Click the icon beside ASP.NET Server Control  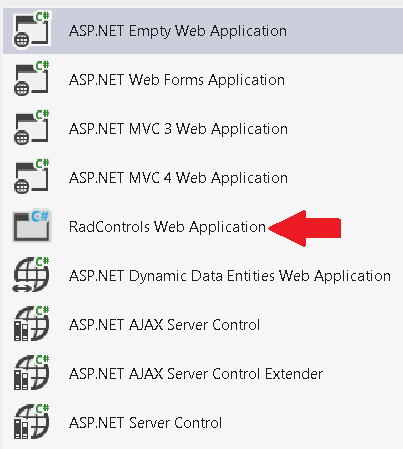click(32, 421)
